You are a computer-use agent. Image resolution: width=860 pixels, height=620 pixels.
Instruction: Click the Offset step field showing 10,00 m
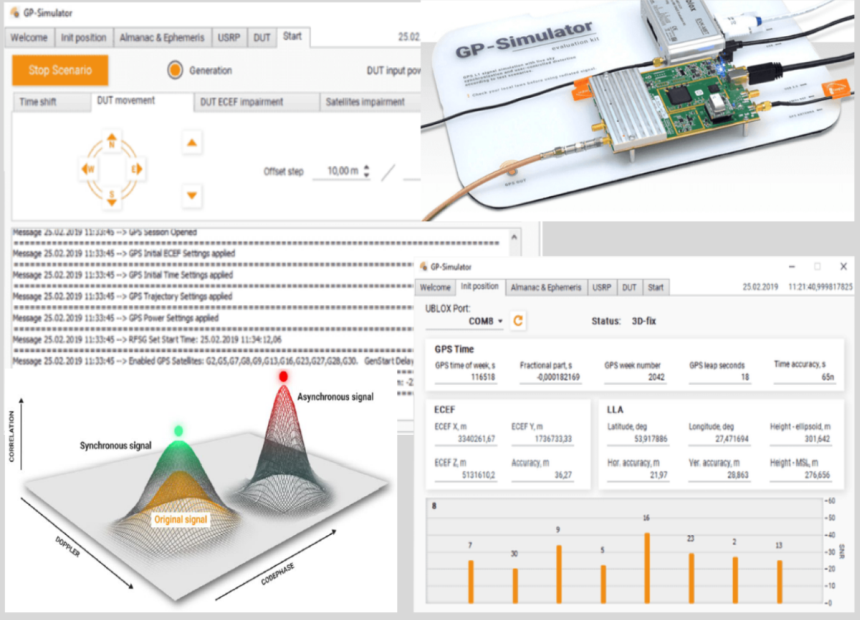[x=337, y=171]
